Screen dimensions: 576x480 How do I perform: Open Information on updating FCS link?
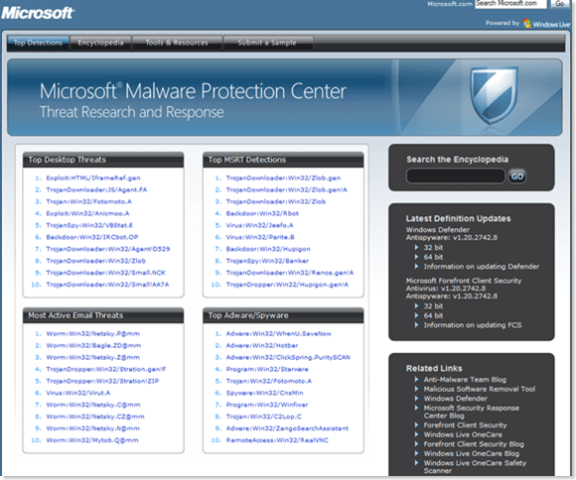[473, 325]
